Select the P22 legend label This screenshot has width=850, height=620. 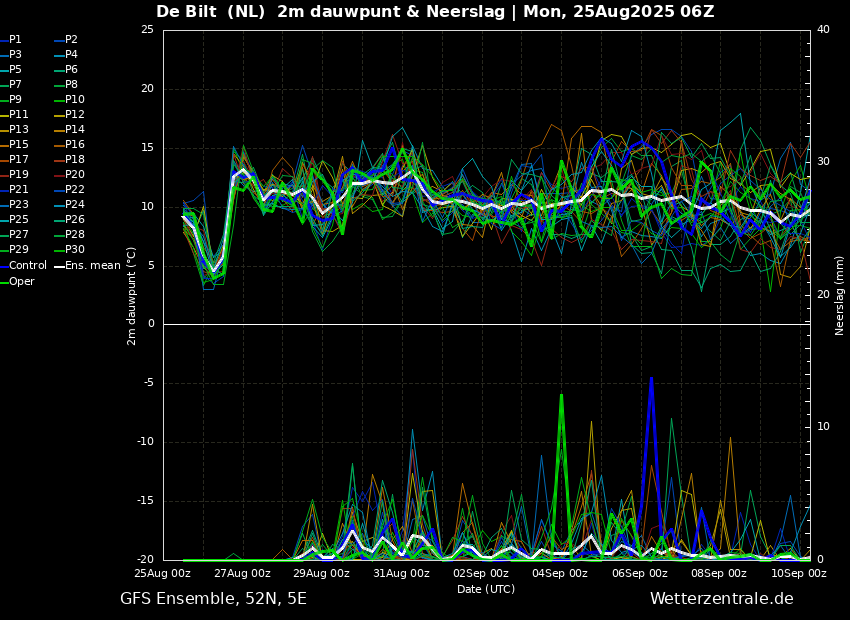coord(75,190)
